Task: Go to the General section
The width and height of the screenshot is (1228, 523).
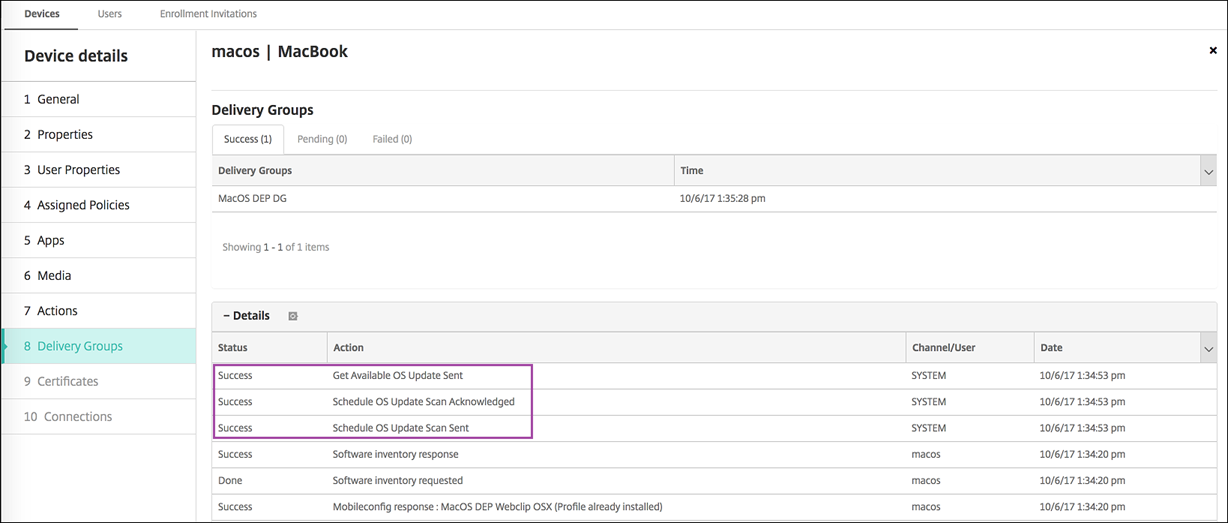Action: click(x=58, y=99)
